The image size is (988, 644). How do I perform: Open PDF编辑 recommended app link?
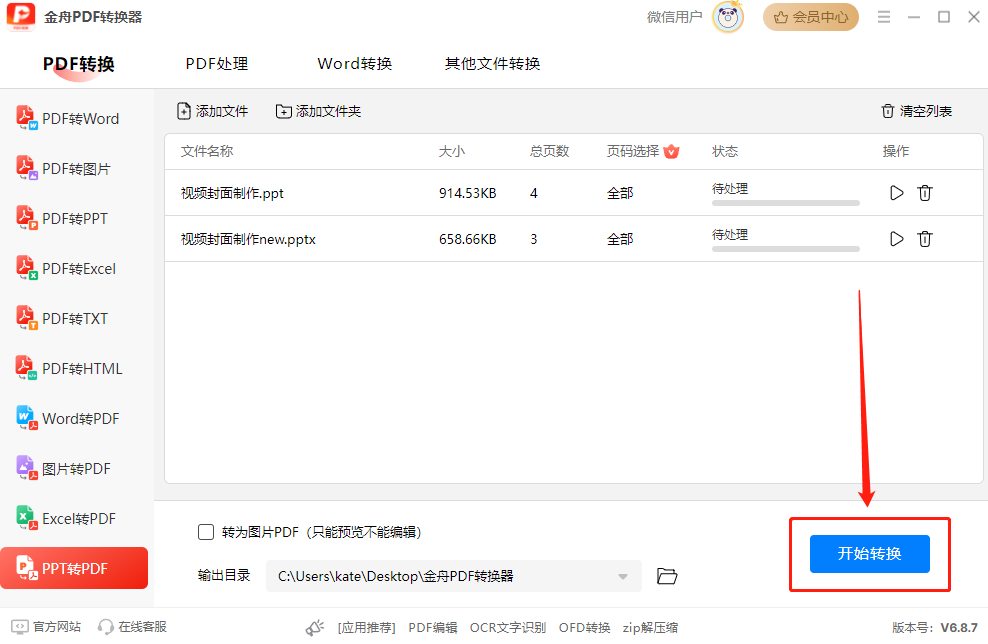[x=433, y=627]
